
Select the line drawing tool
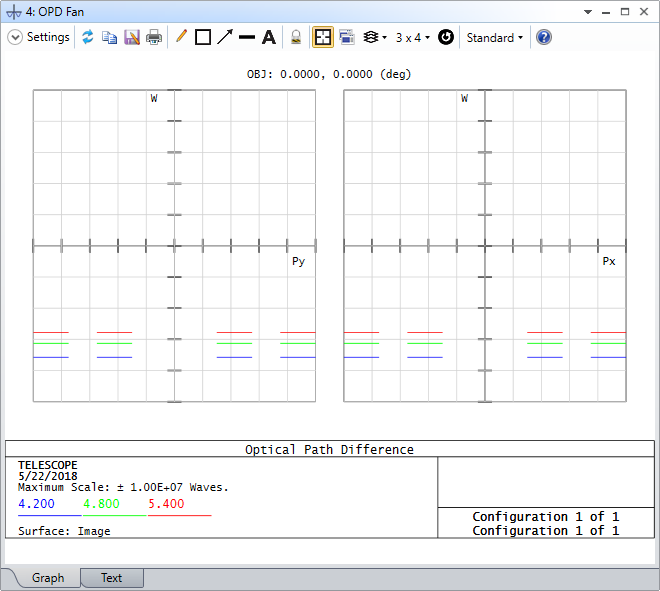[247, 37]
